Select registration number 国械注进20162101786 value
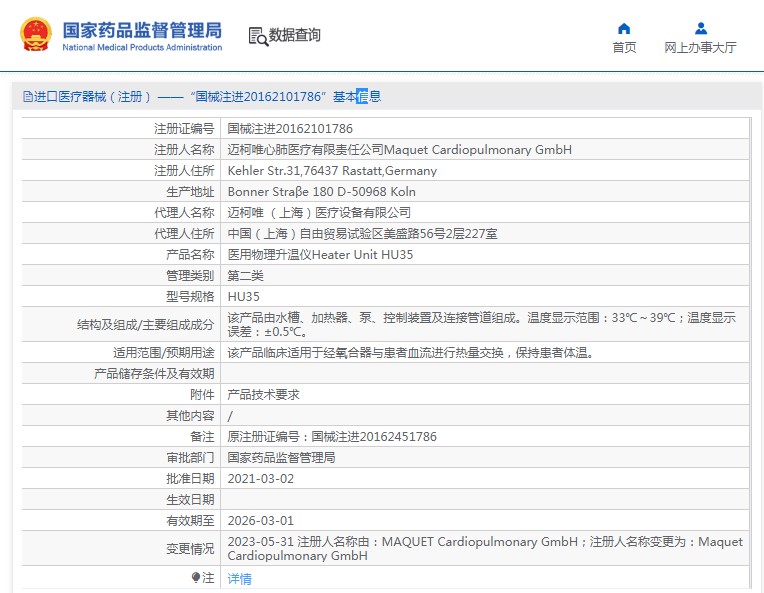 [290, 129]
